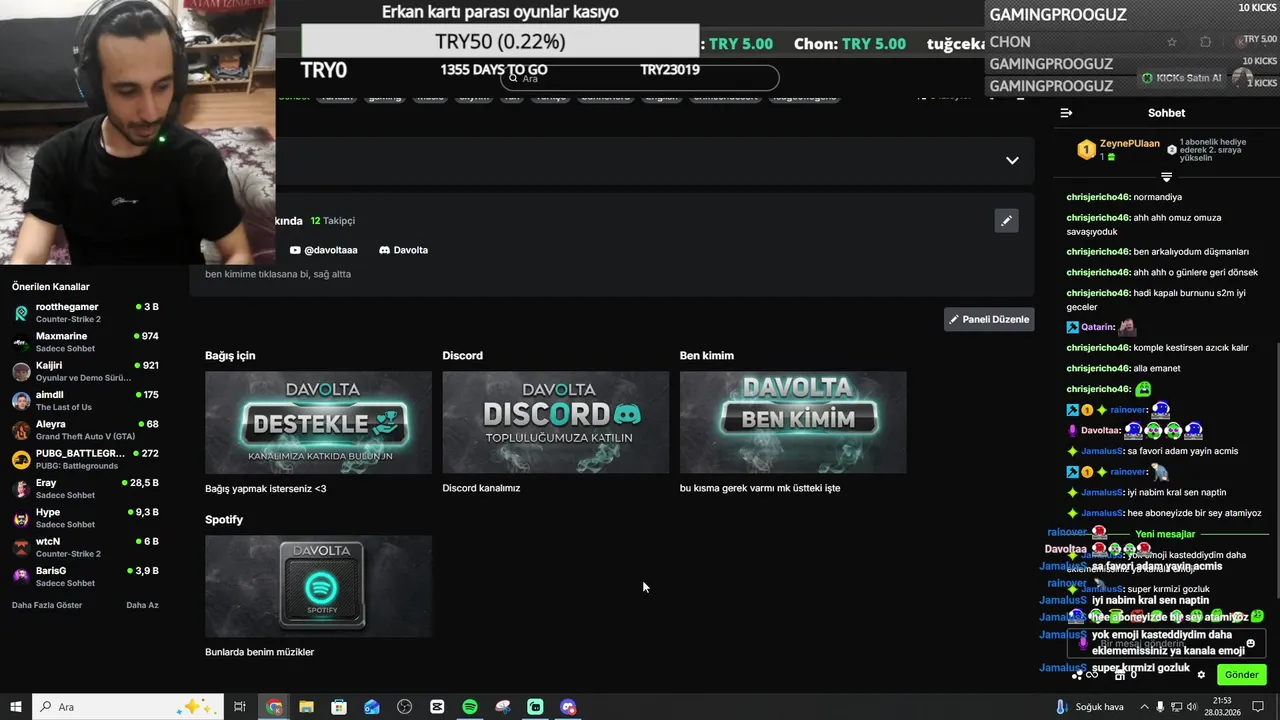
Task: Open OBS Studio from the taskbar
Action: tap(404, 707)
